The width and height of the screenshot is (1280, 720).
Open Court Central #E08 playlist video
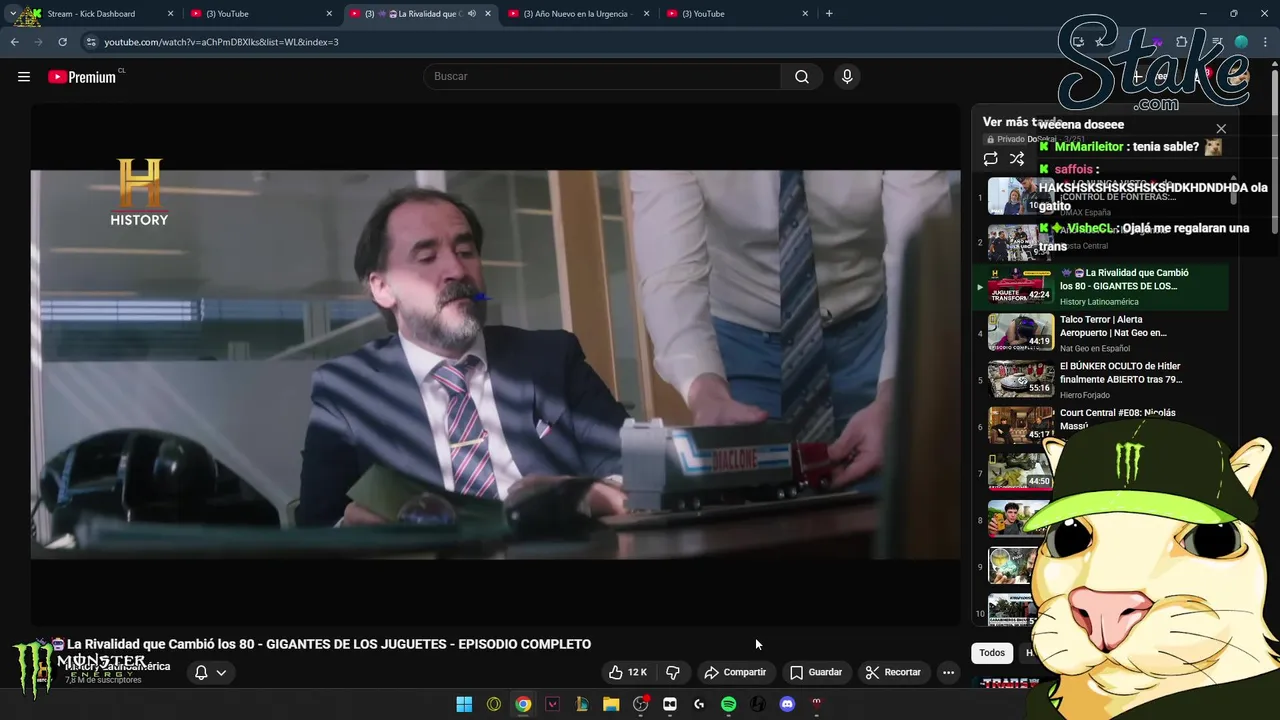[x=1101, y=427]
